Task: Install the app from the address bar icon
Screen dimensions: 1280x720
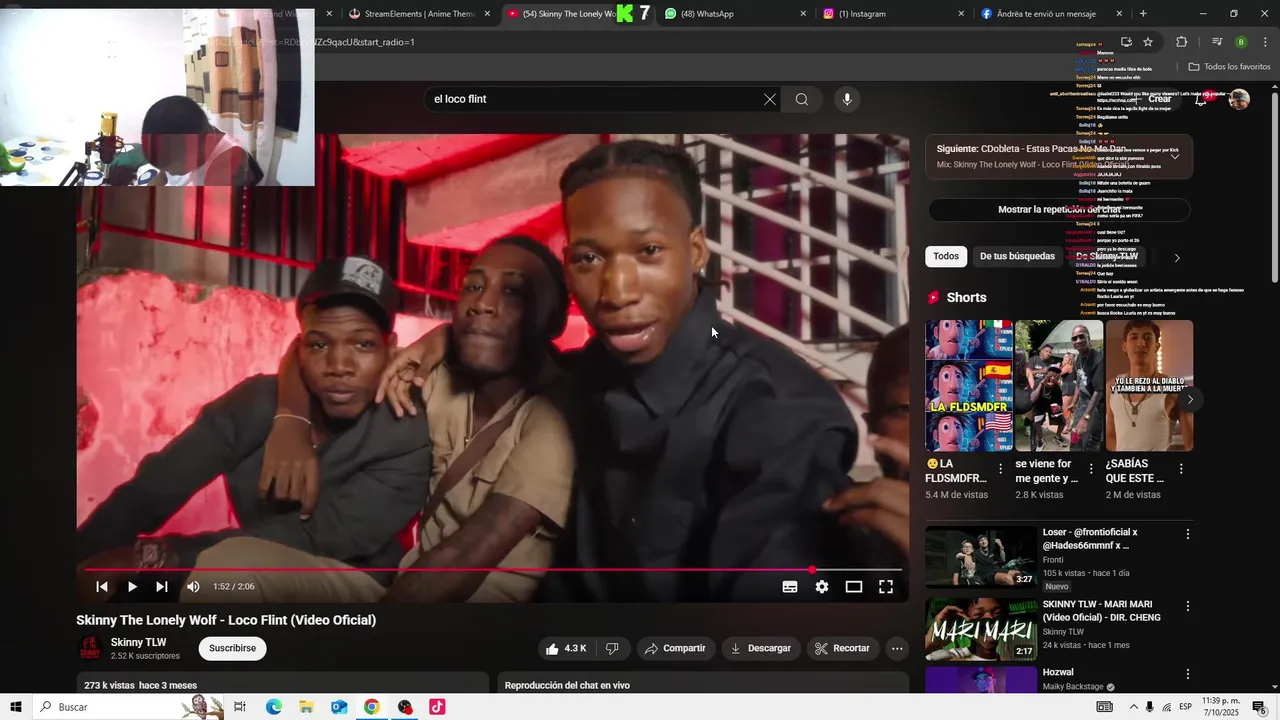Action: [x=1126, y=42]
